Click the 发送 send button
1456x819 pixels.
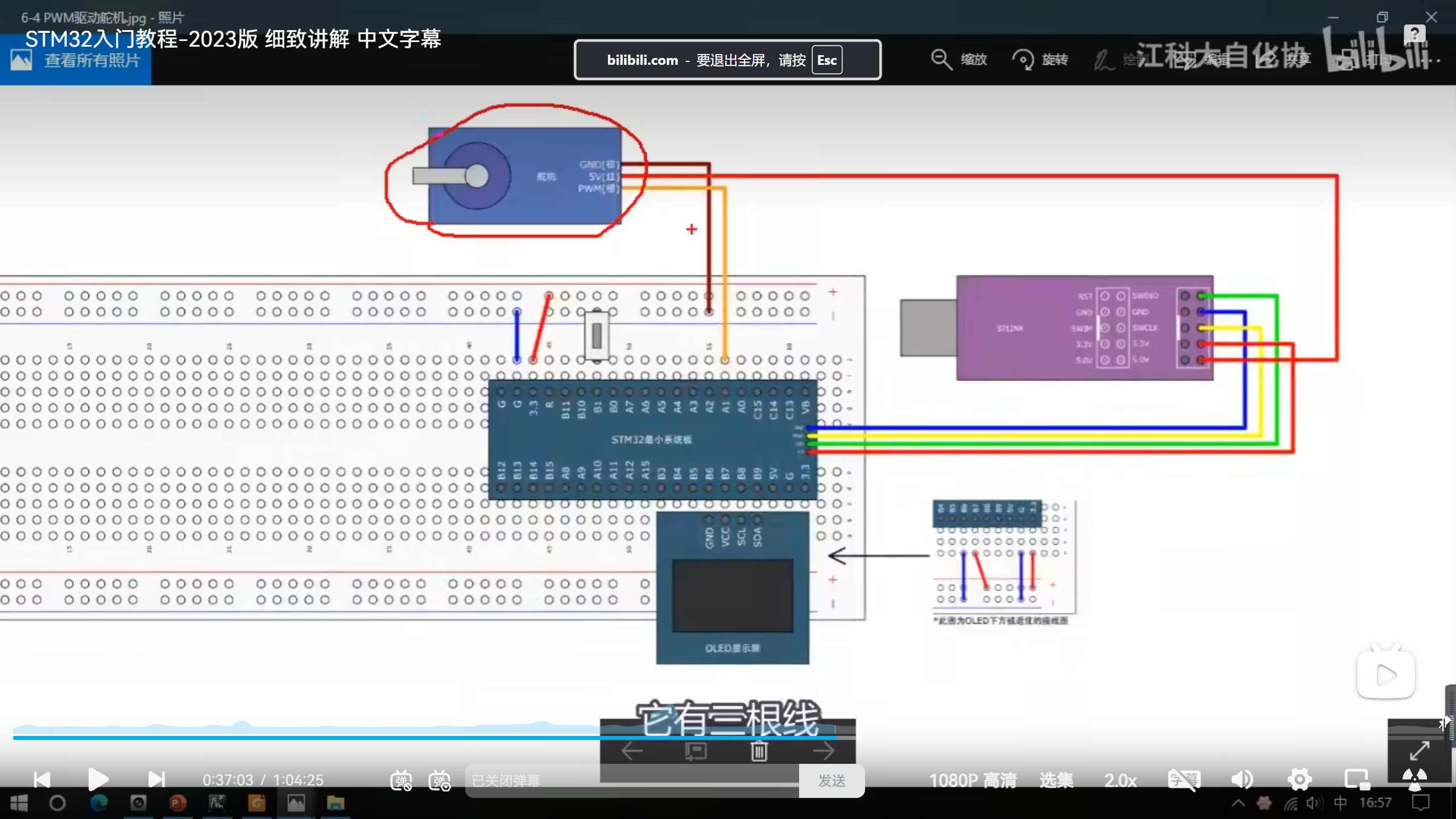(x=832, y=781)
